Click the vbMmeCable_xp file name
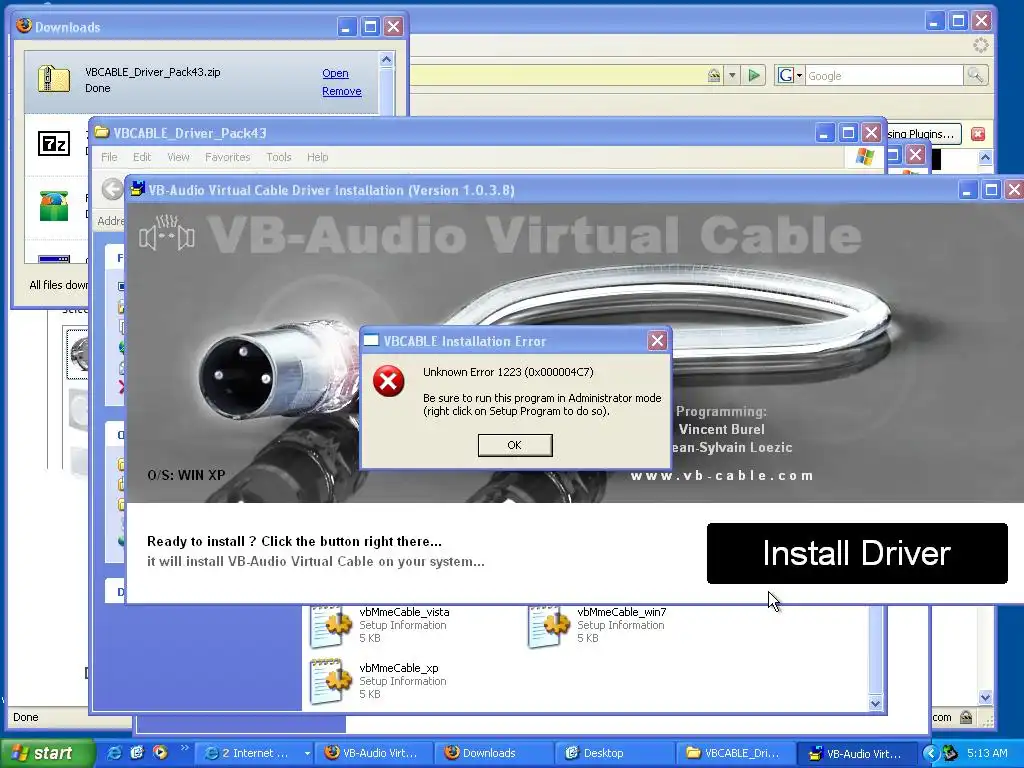The height and width of the screenshot is (768, 1024). click(398, 668)
